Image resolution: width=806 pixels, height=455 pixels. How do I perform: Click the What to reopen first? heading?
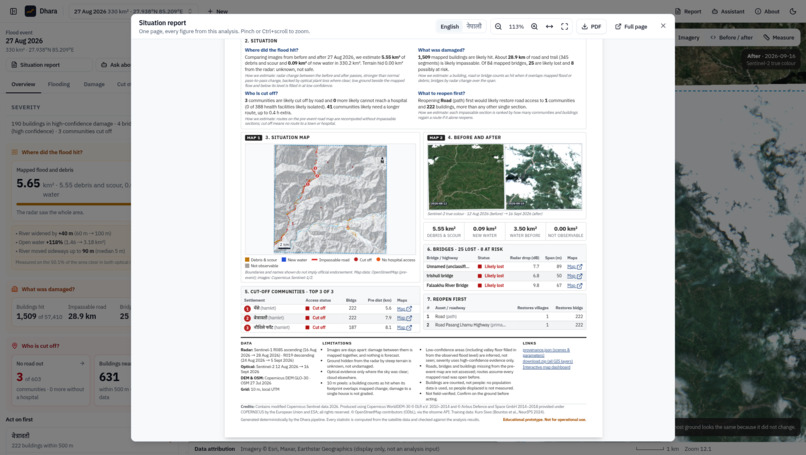[x=442, y=94]
